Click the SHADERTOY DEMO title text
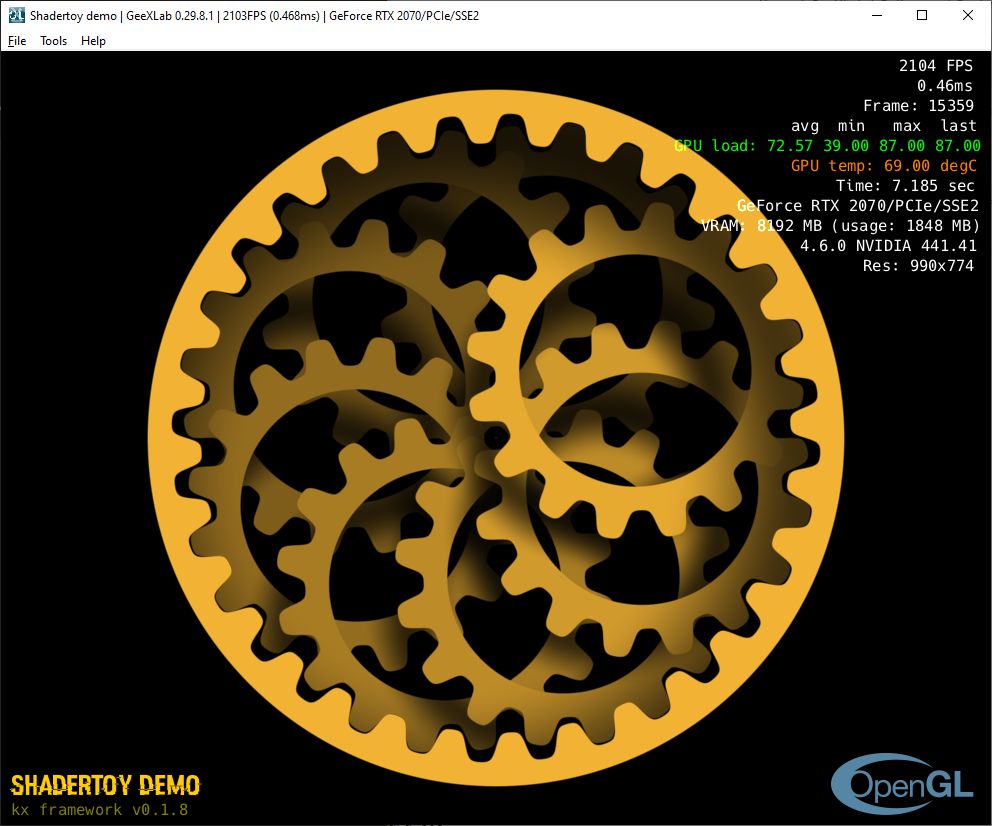 [106, 786]
